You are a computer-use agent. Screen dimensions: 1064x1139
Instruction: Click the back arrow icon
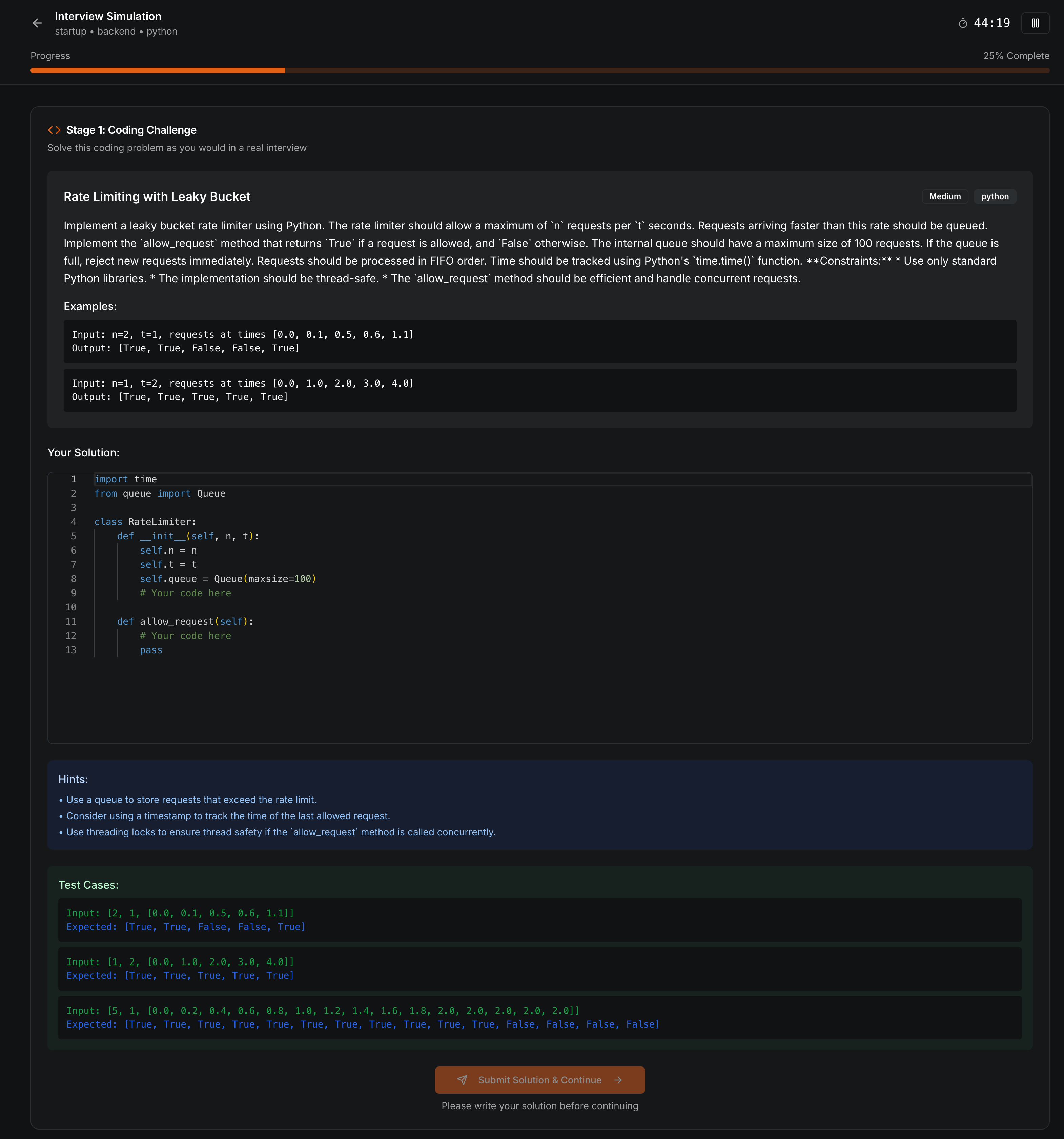[37, 23]
